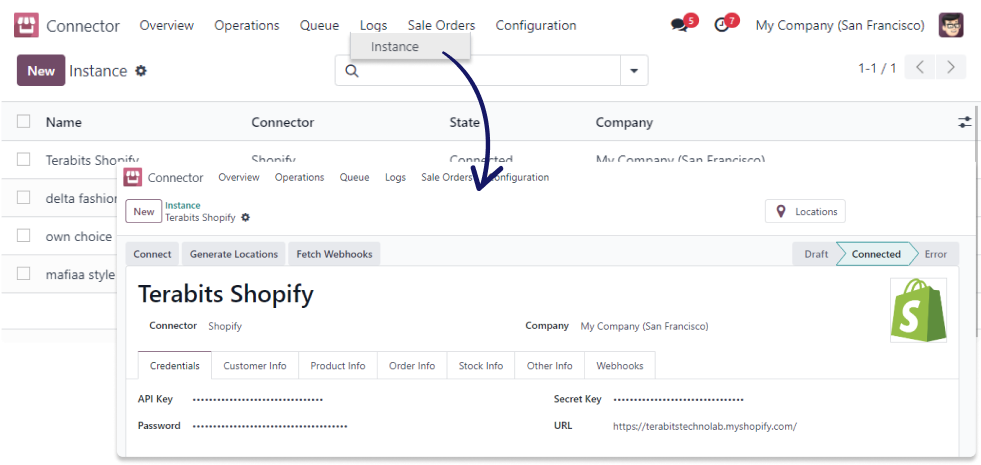Image resolution: width=981 pixels, height=465 pixels.
Task: Select the Instance dropdown menu entry
Action: (410, 47)
